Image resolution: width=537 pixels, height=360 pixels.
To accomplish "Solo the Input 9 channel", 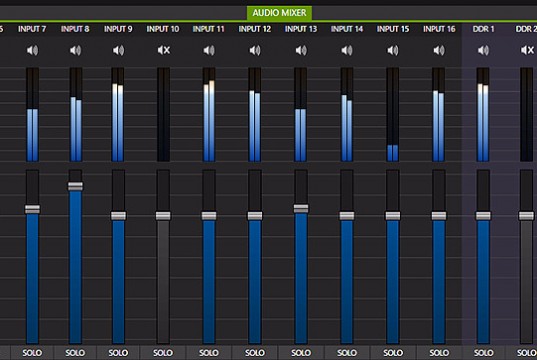I will coord(118,353).
